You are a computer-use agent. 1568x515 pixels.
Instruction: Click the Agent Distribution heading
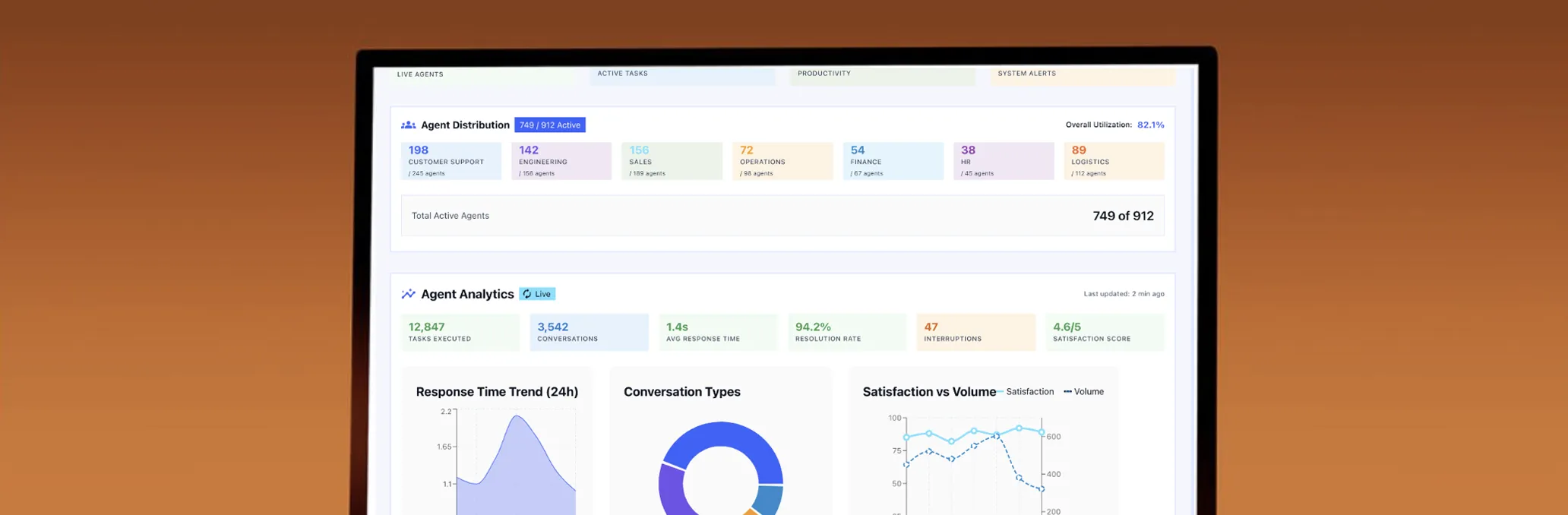click(465, 125)
